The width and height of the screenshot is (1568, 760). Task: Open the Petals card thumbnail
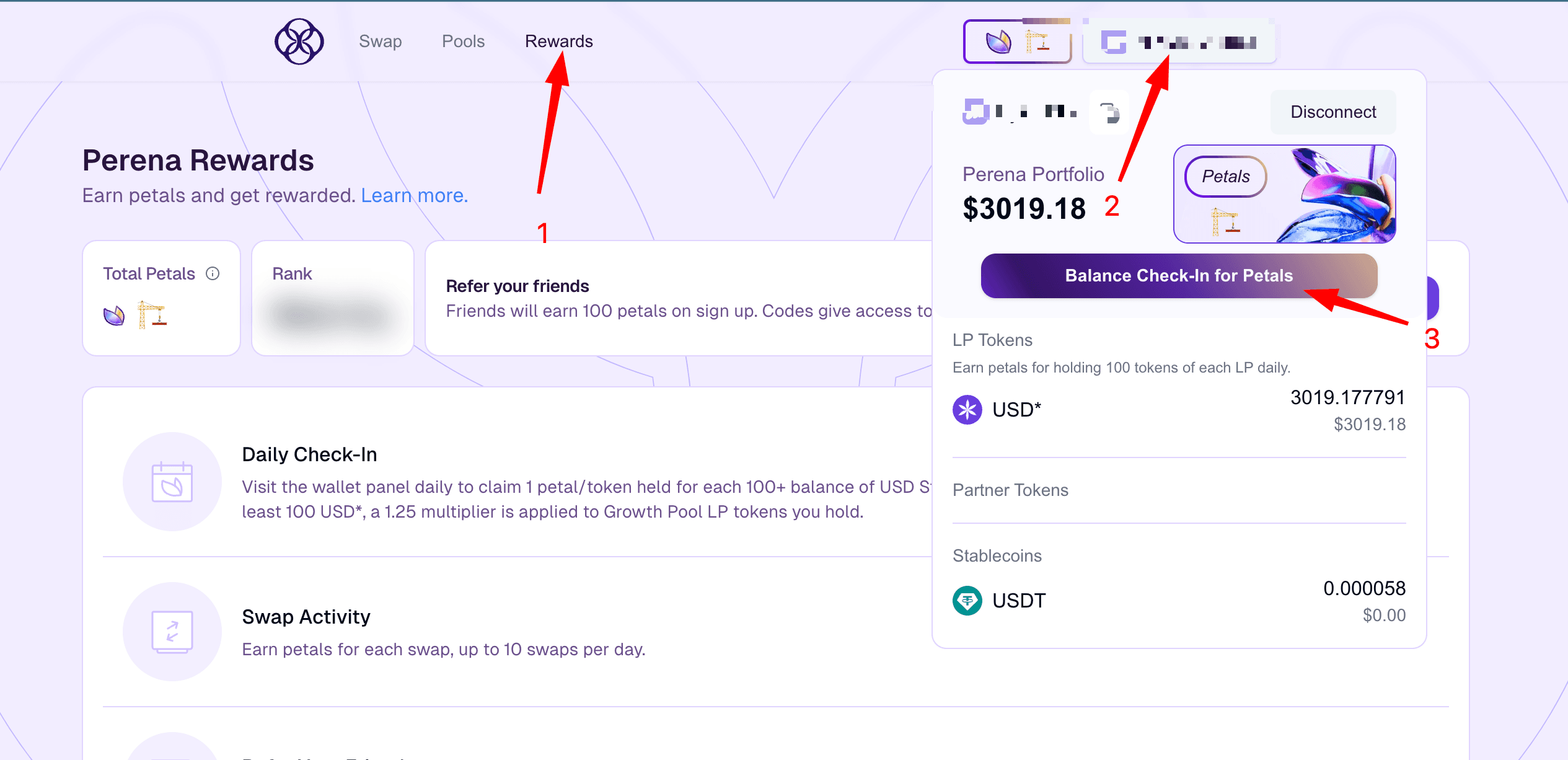click(x=1284, y=194)
